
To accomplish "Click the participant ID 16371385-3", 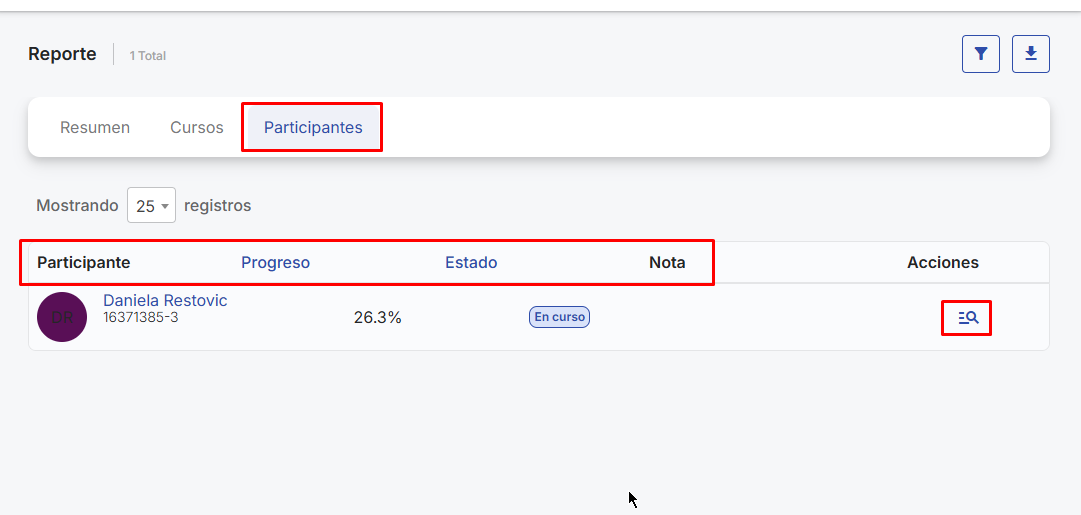I will [141, 318].
